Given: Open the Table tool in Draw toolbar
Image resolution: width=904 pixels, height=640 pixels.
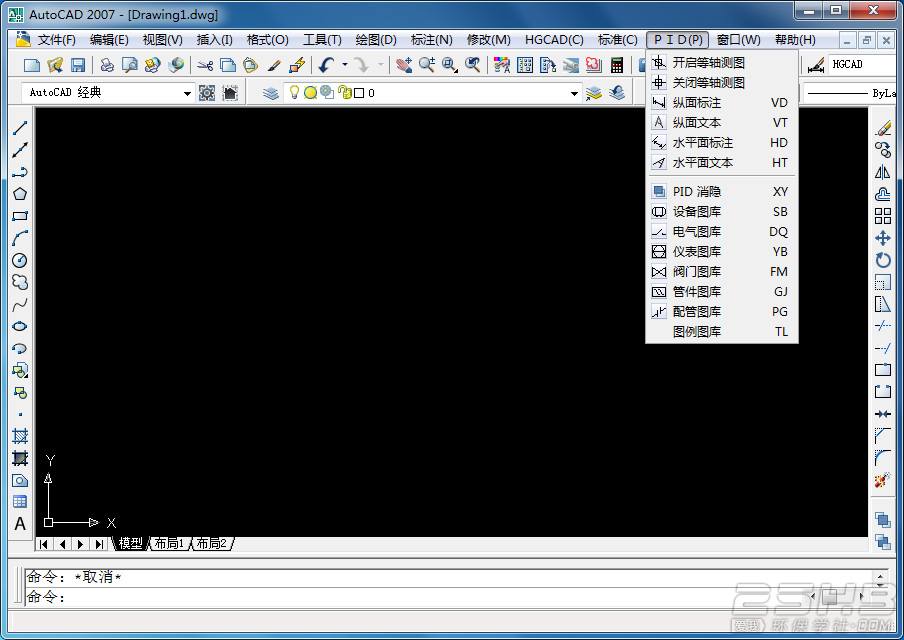Looking at the screenshot, I should (x=20, y=502).
